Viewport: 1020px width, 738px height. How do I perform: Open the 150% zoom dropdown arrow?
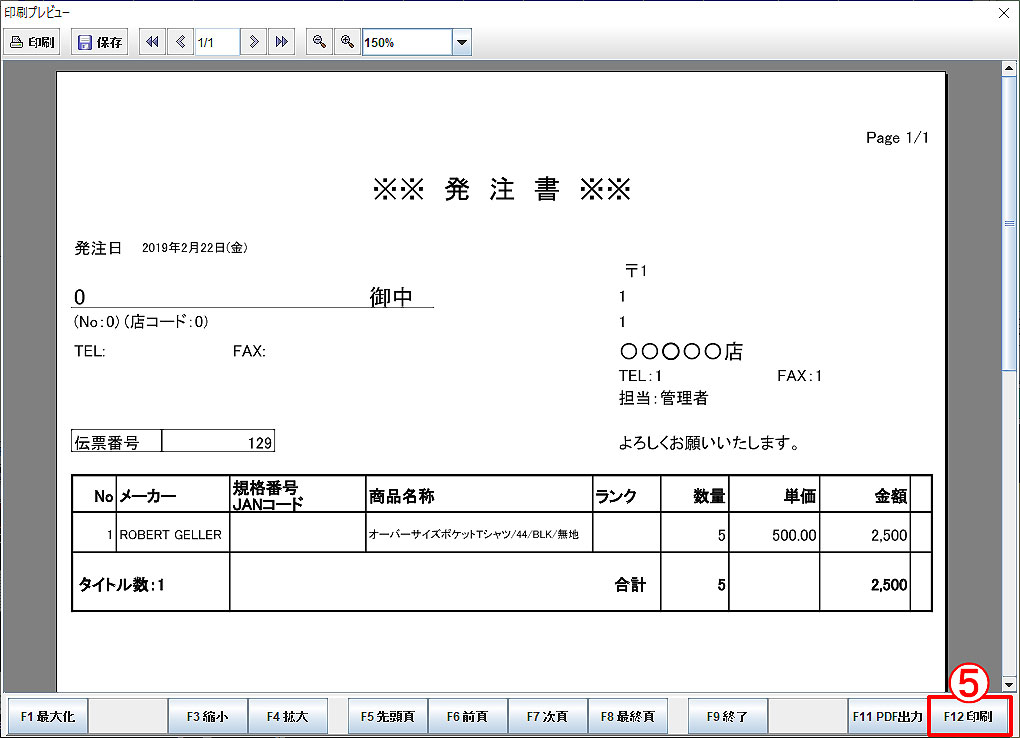coord(462,42)
